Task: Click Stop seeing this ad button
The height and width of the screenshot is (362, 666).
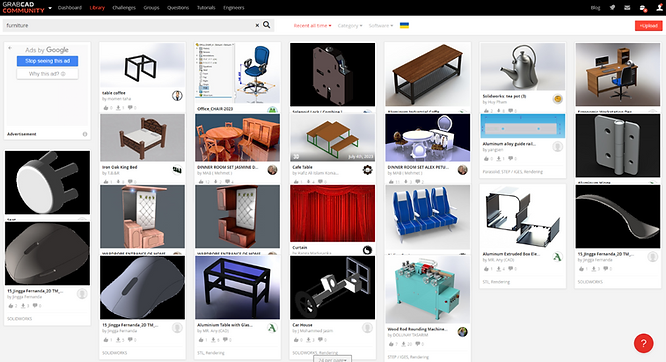Action: 47,61
